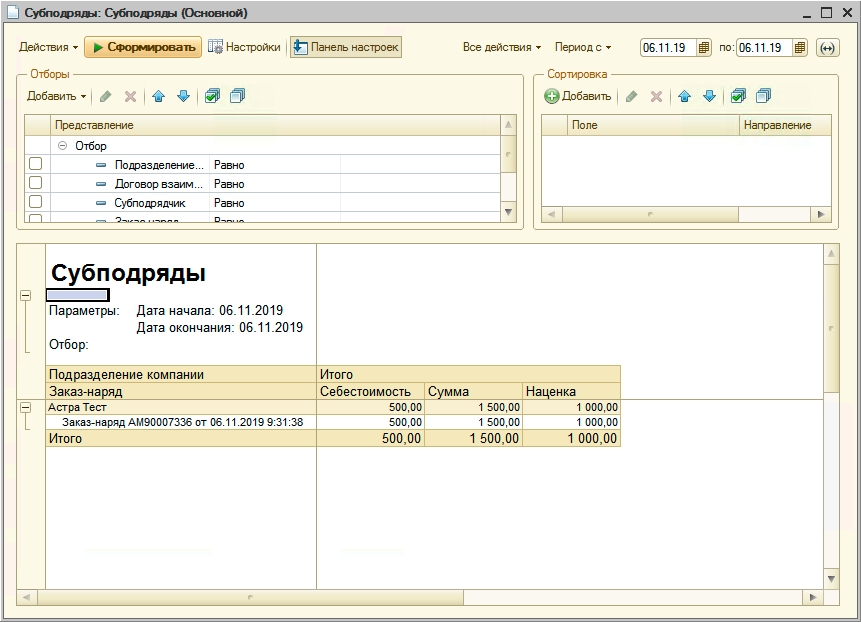Click the report horizontal scrollbar thumb

click(x=250, y=597)
